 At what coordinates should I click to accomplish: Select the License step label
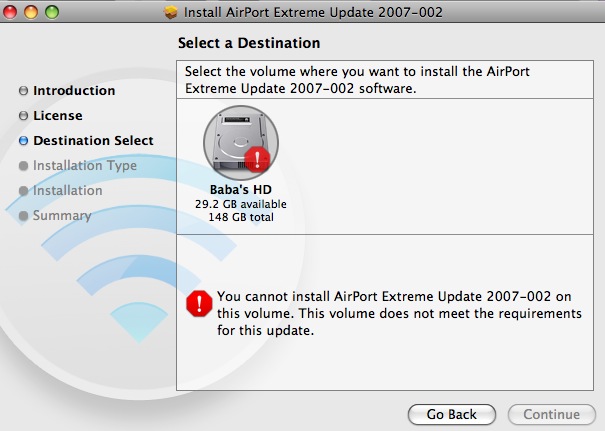pyautogui.click(x=58, y=116)
